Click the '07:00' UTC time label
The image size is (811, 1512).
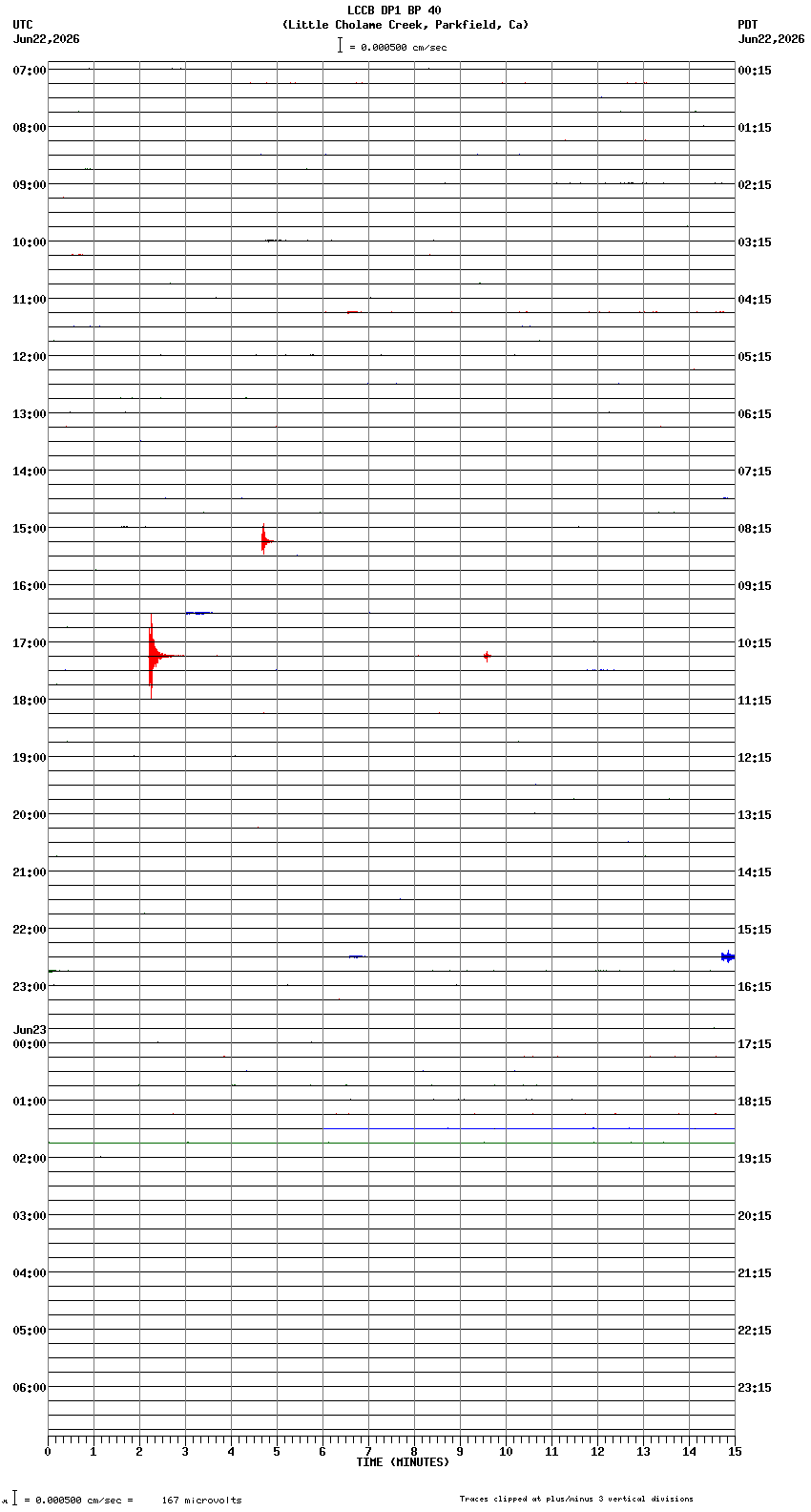coord(30,71)
